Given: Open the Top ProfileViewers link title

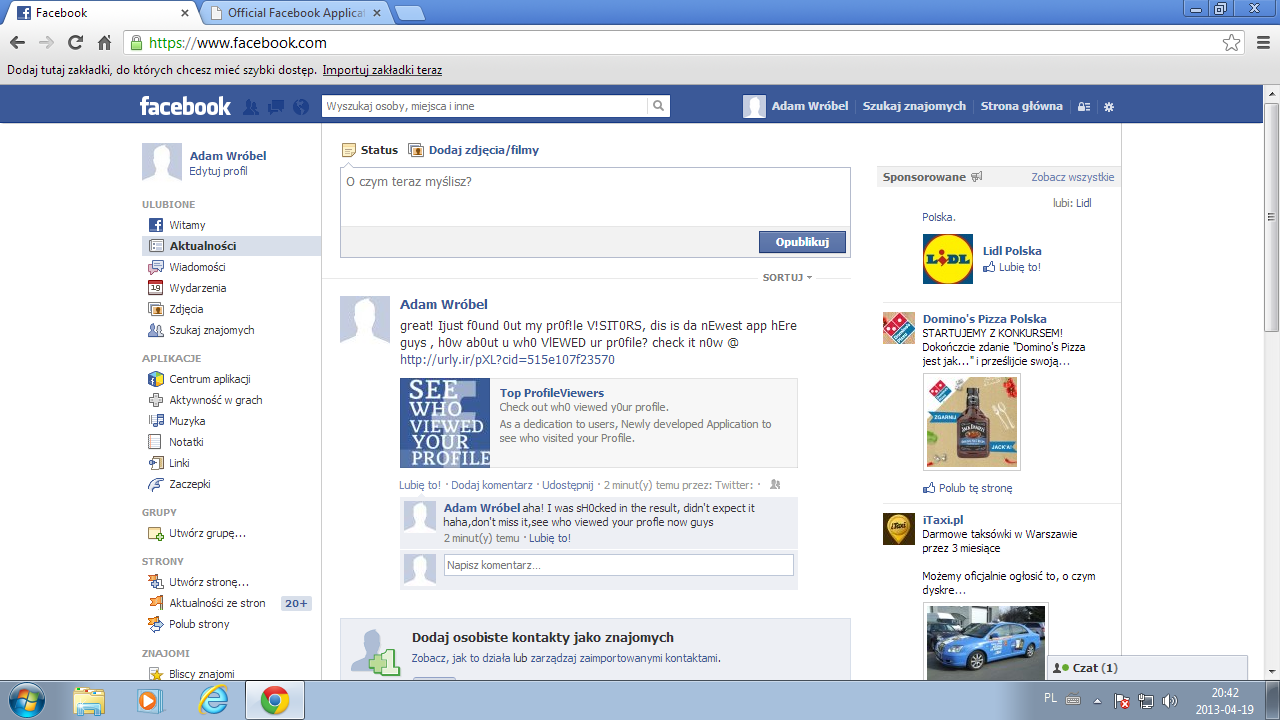Looking at the screenshot, I should [552, 393].
